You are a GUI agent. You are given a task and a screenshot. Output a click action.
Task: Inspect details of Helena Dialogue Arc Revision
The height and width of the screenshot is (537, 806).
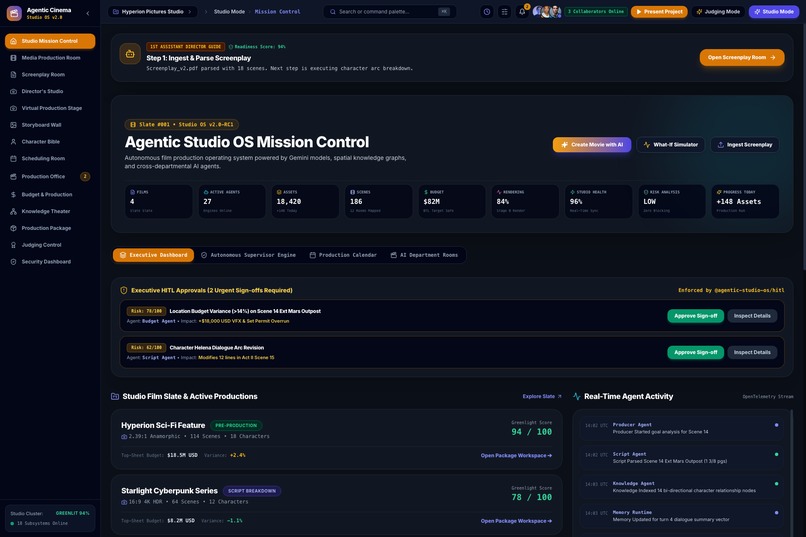tap(752, 352)
